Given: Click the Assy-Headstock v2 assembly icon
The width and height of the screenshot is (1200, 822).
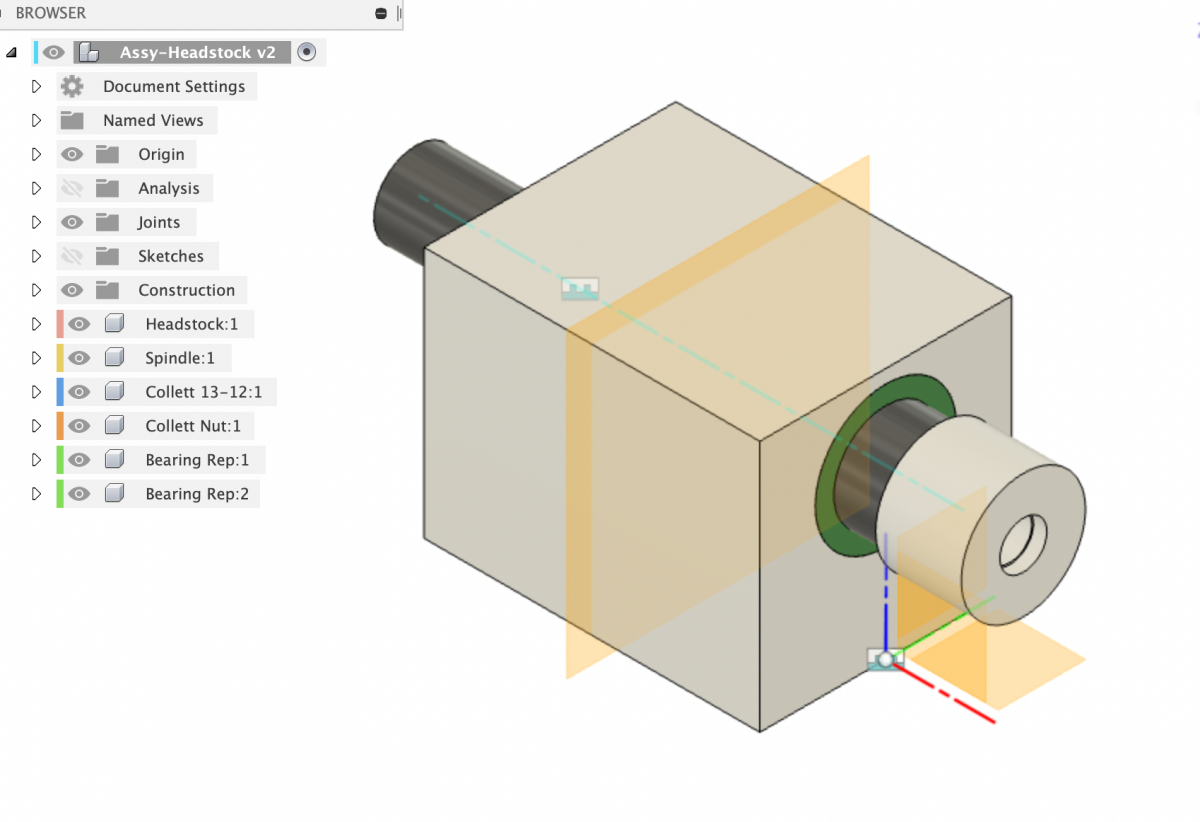Looking at the screenshot, I should click(89, 52).
